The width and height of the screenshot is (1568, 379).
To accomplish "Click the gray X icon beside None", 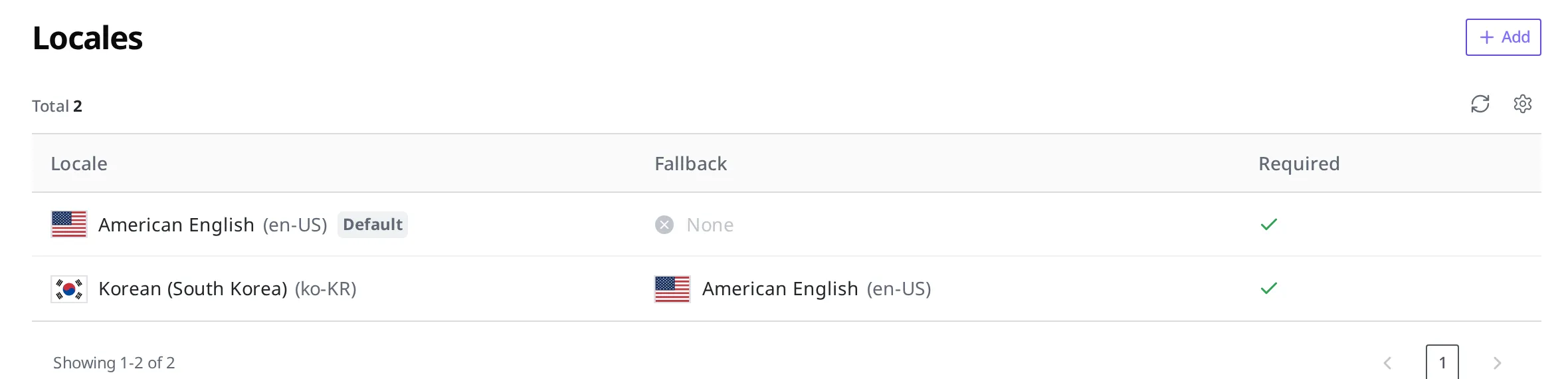I will pos(664,225).
